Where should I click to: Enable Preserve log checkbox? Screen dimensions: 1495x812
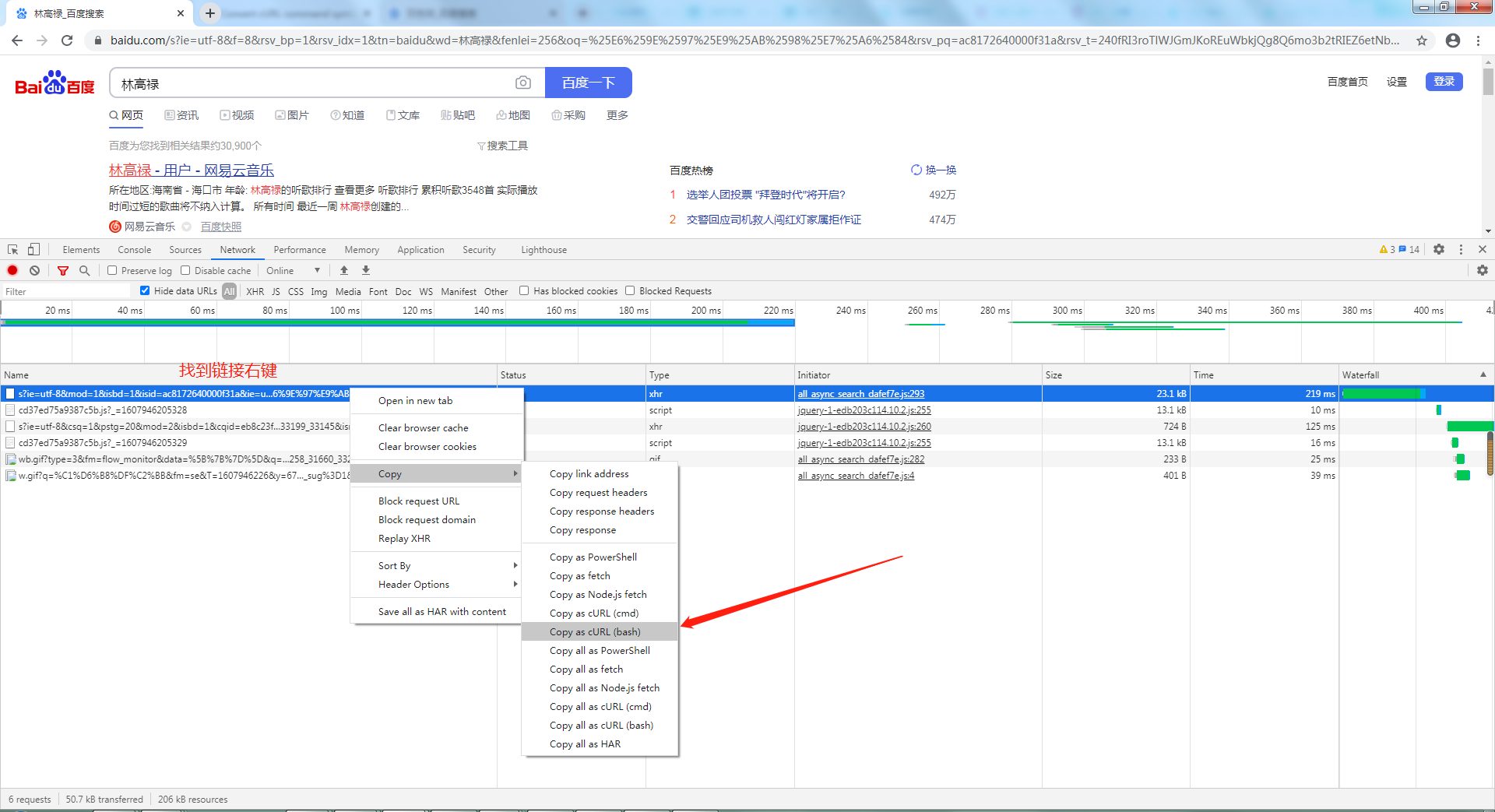click(112, 270)
